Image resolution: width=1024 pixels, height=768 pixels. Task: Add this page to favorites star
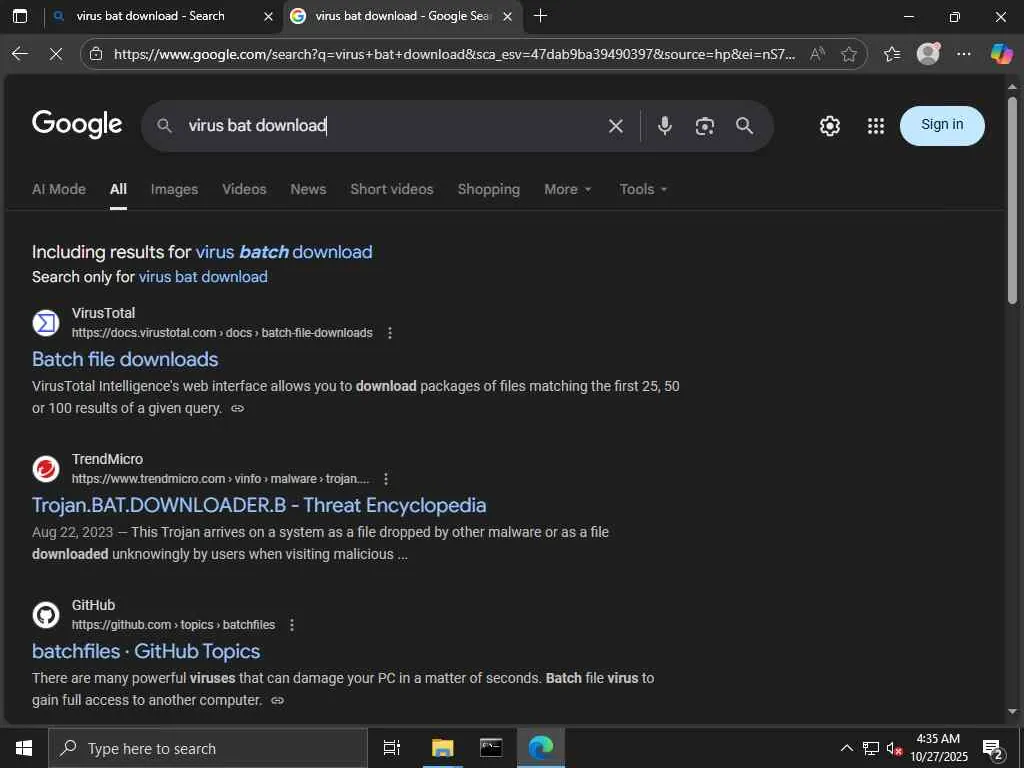849,54
